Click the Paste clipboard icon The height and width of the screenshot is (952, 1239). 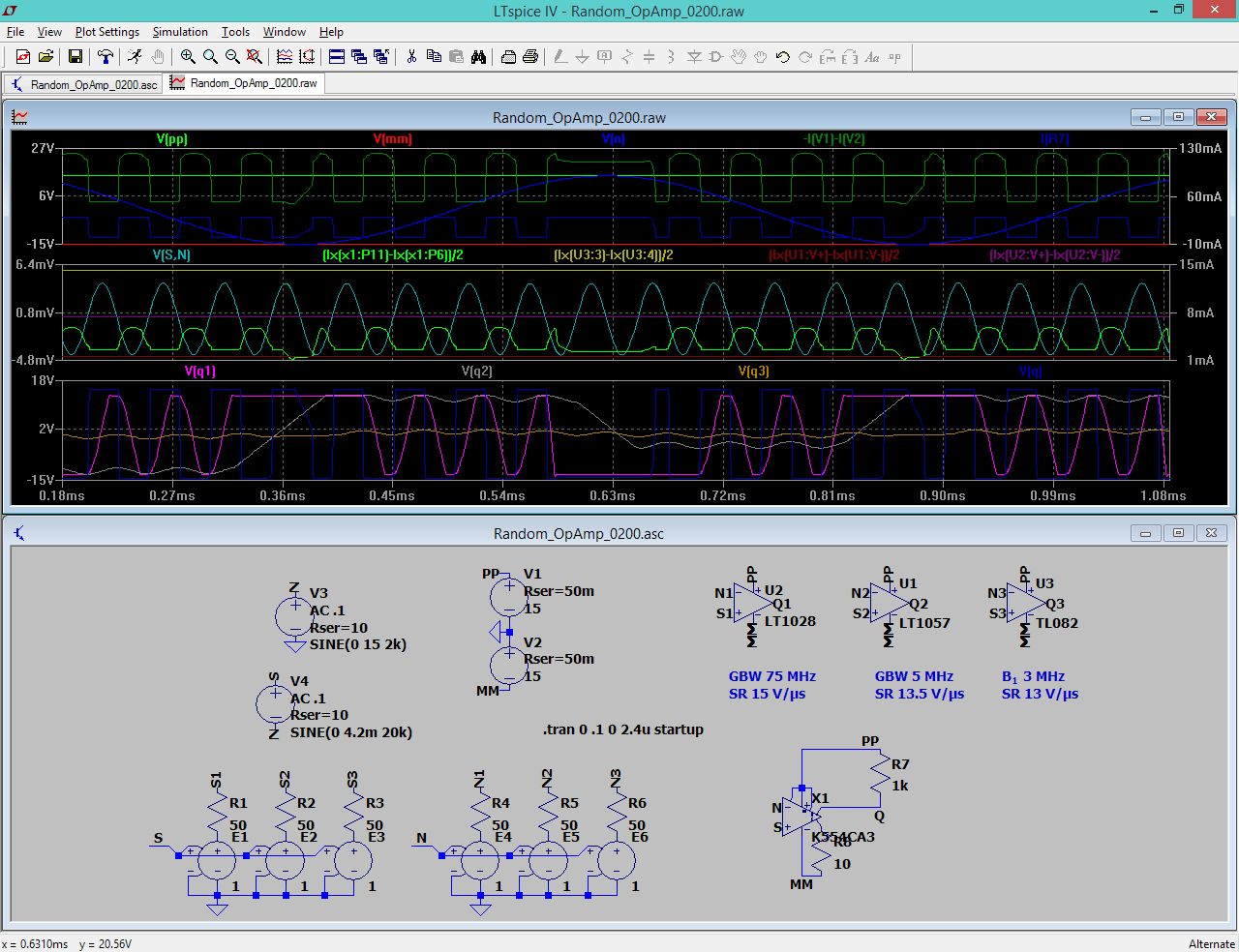click(456, 57)
